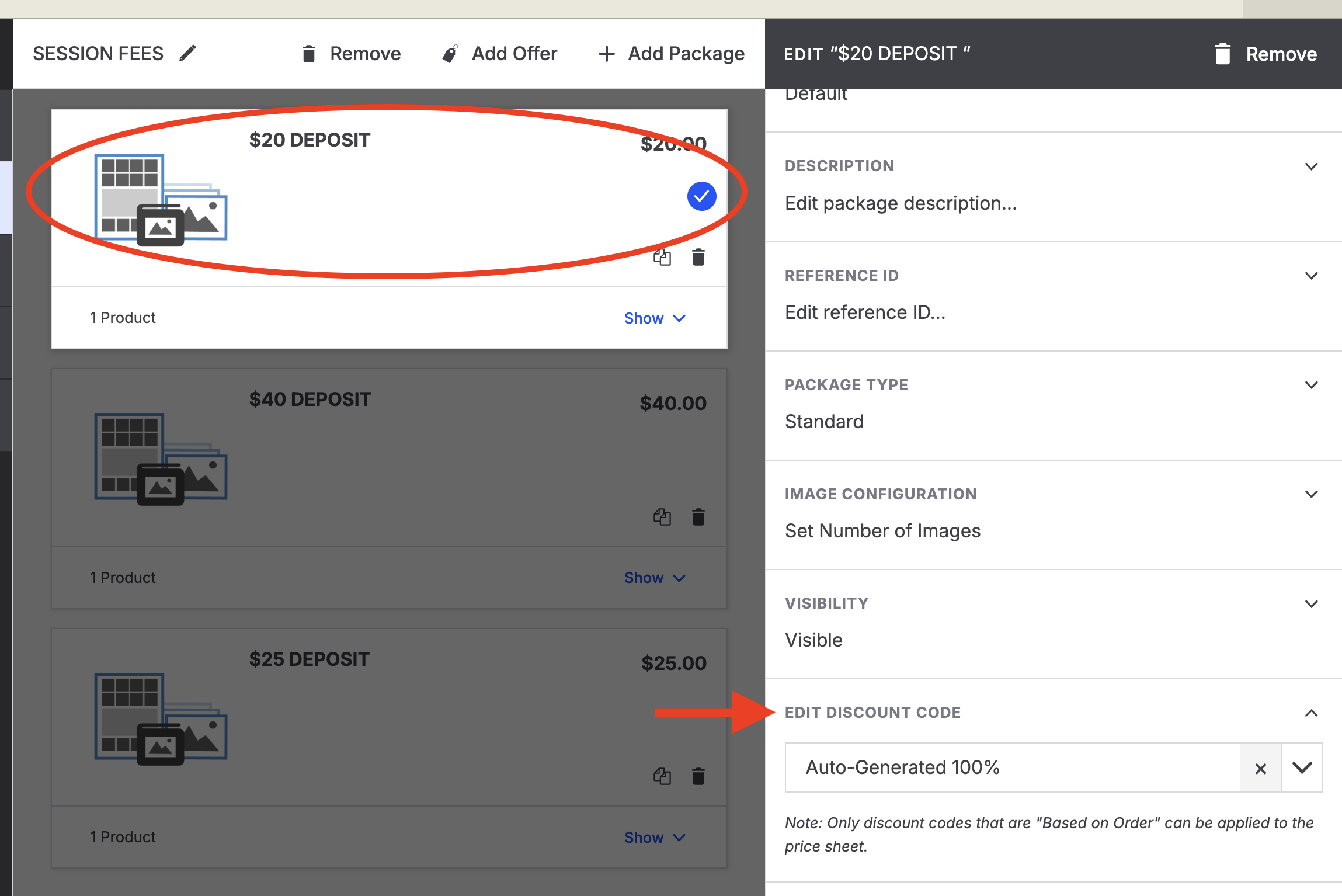The height and width of the screenshot is (896, 1342).
Task: Clear the Auto-Generated 100% discount code
Action: click(1260, 768)
